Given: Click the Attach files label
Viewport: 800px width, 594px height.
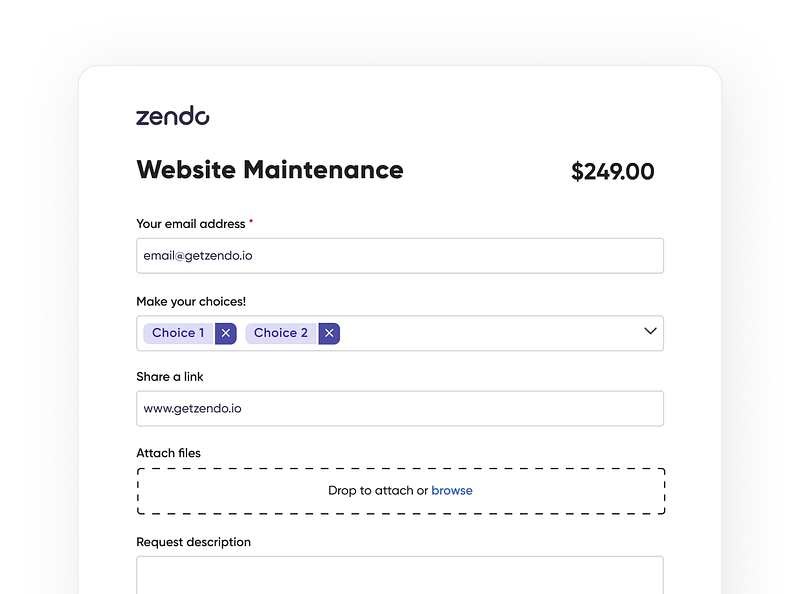Looking at the screenshot, I should (x=168, y=453).
